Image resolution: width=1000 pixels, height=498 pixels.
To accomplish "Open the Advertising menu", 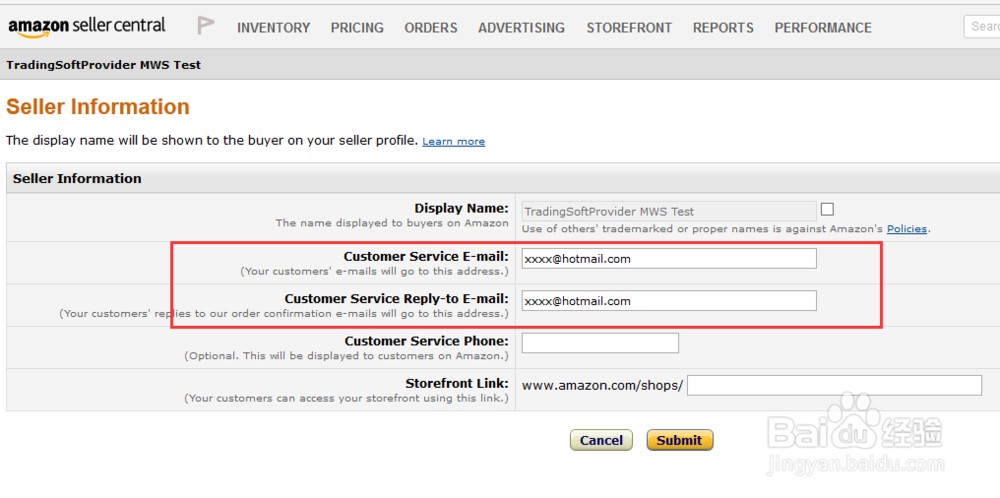I will [521, 28].
